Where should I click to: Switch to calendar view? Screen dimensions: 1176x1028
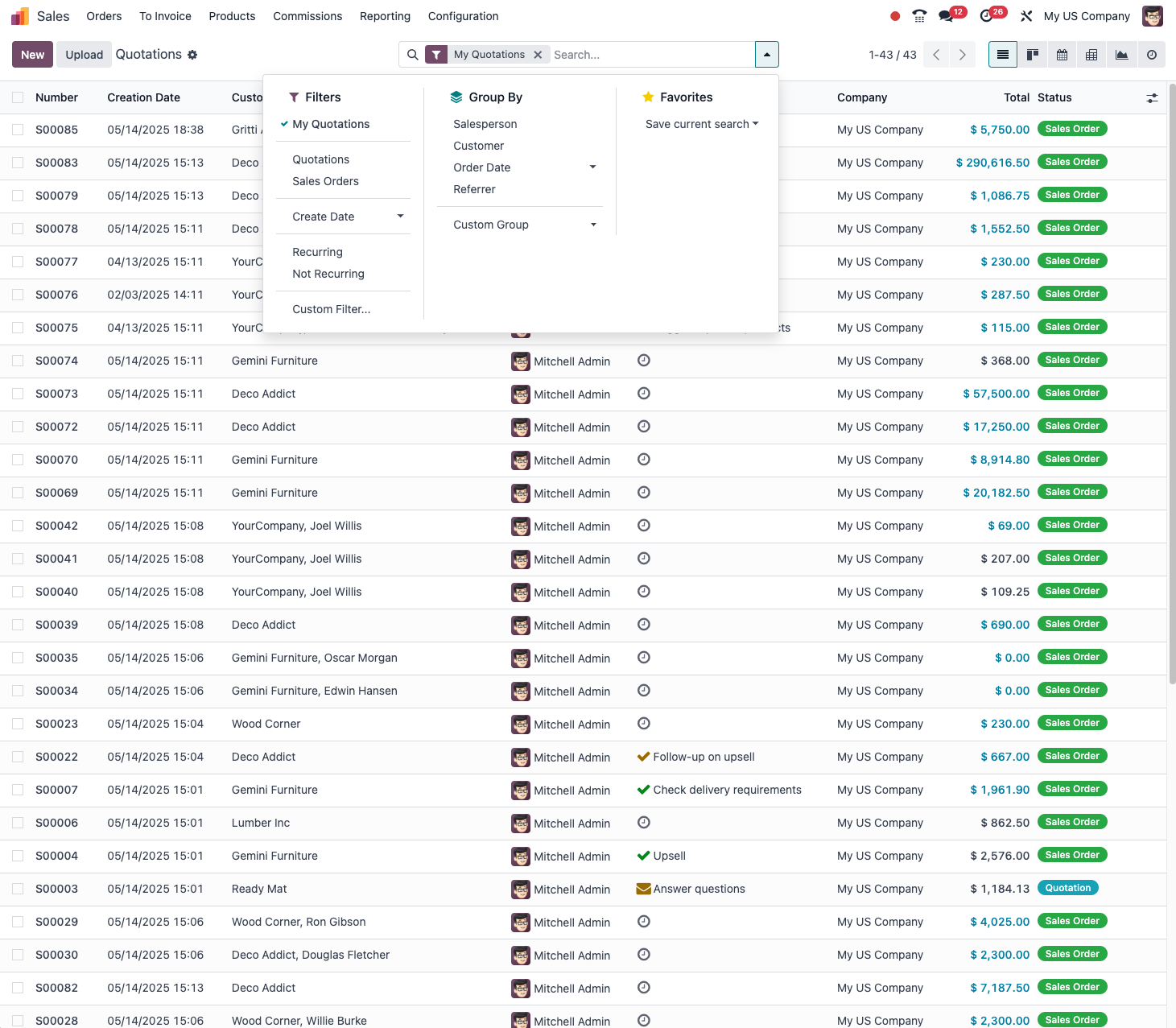click(1063, 55)
